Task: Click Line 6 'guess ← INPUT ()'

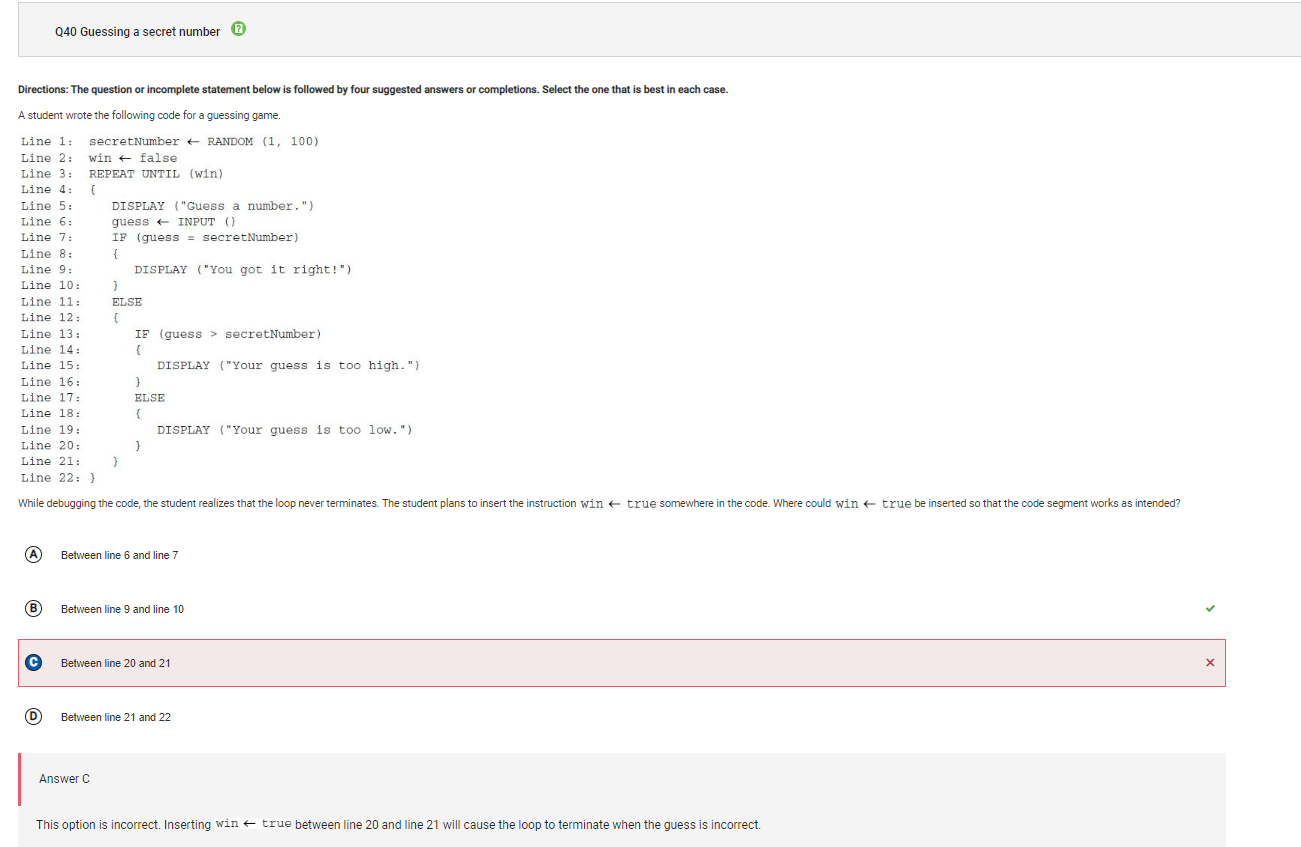Action: tap(174, 222)
